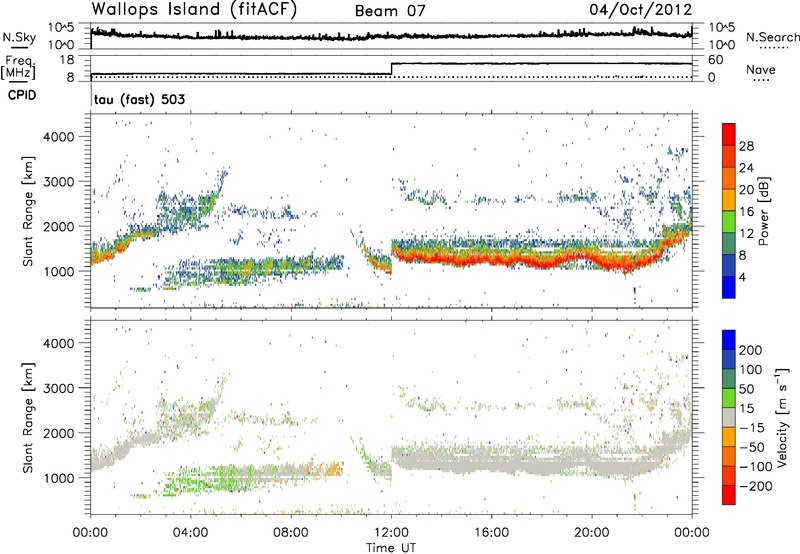Click the 'Power [dB]' color bar label
Screen dimensions: 800x554
point(763,211)
